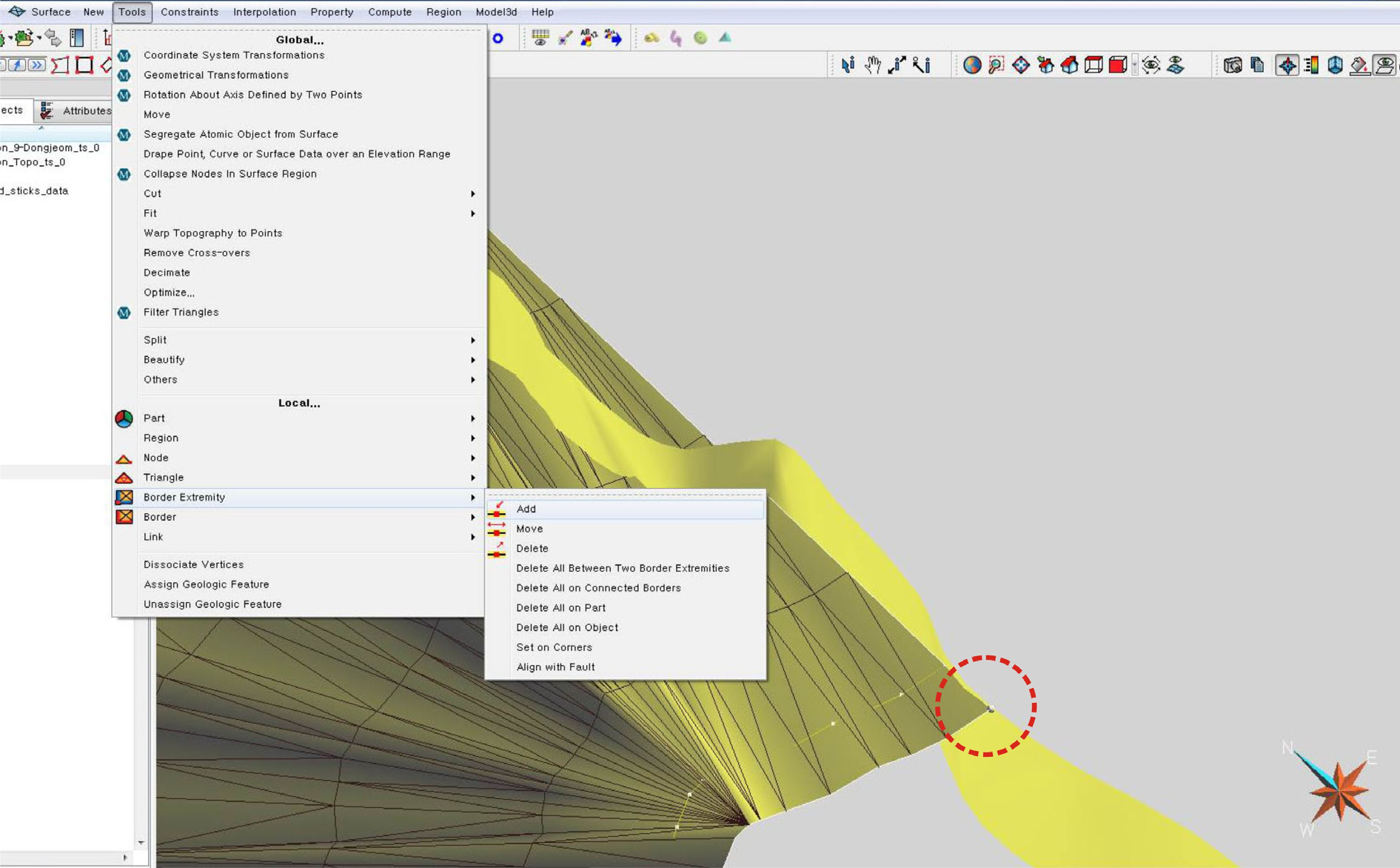
Task: Click the fit-to-view diamond arrows icon
Action: pos(1021,65)
